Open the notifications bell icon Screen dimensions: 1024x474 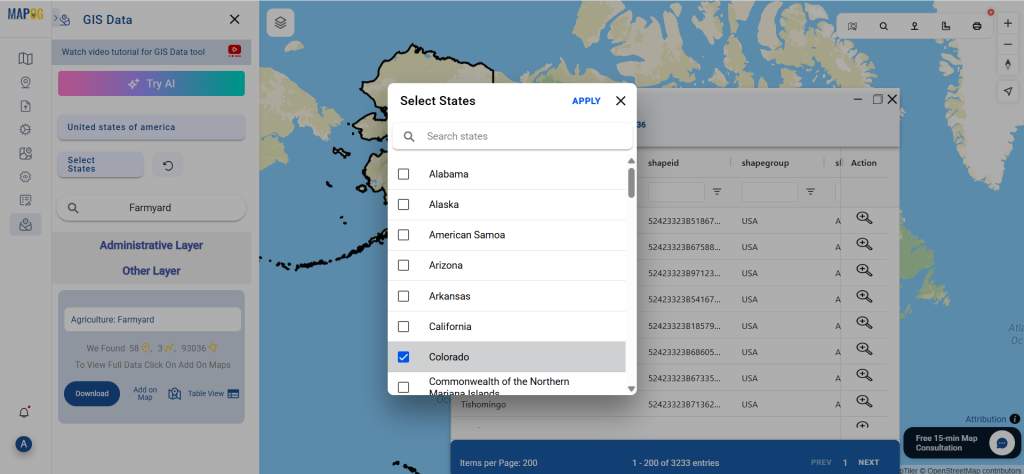pyautogui.click(x=24, y=412)
